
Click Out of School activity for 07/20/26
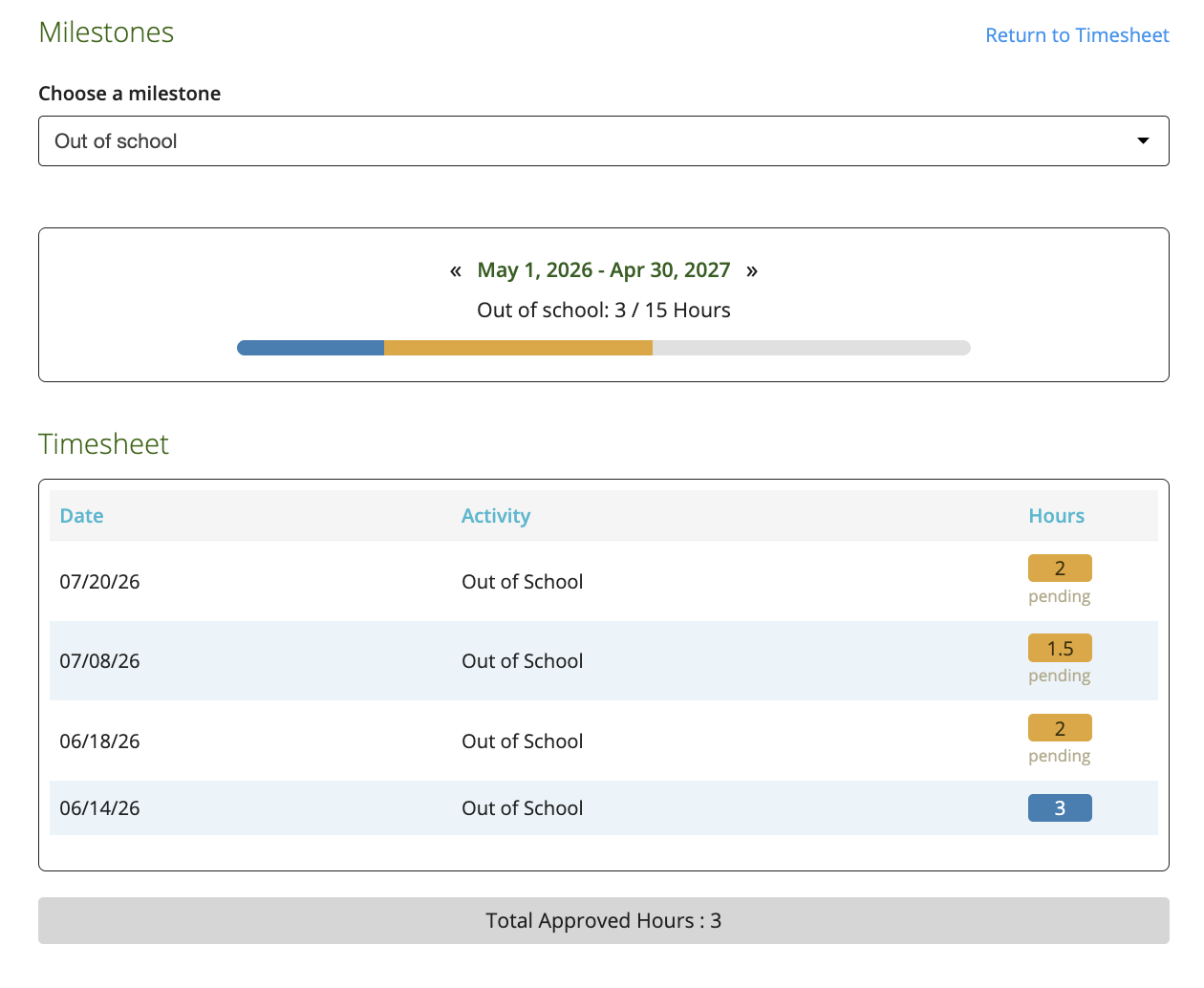(x=522, y=582)
